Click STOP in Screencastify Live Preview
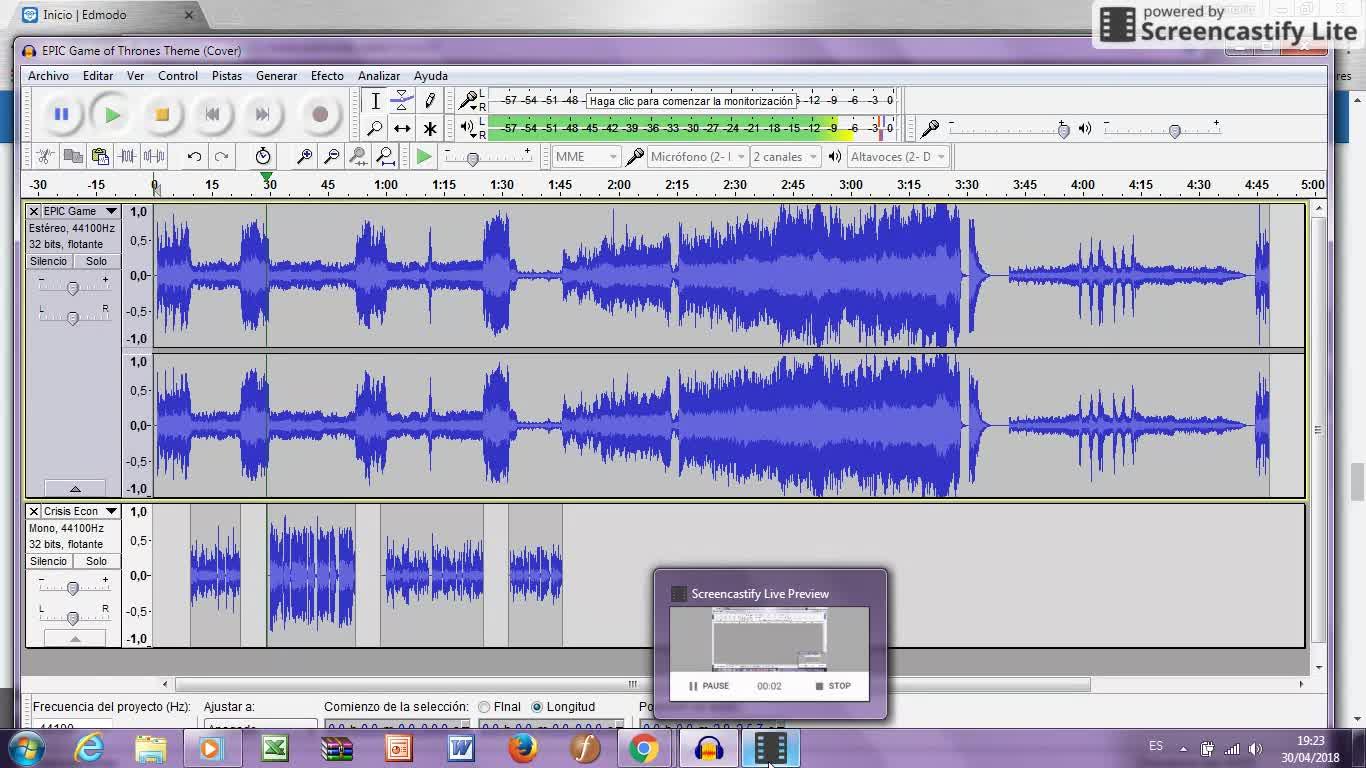 pos(833,686)
